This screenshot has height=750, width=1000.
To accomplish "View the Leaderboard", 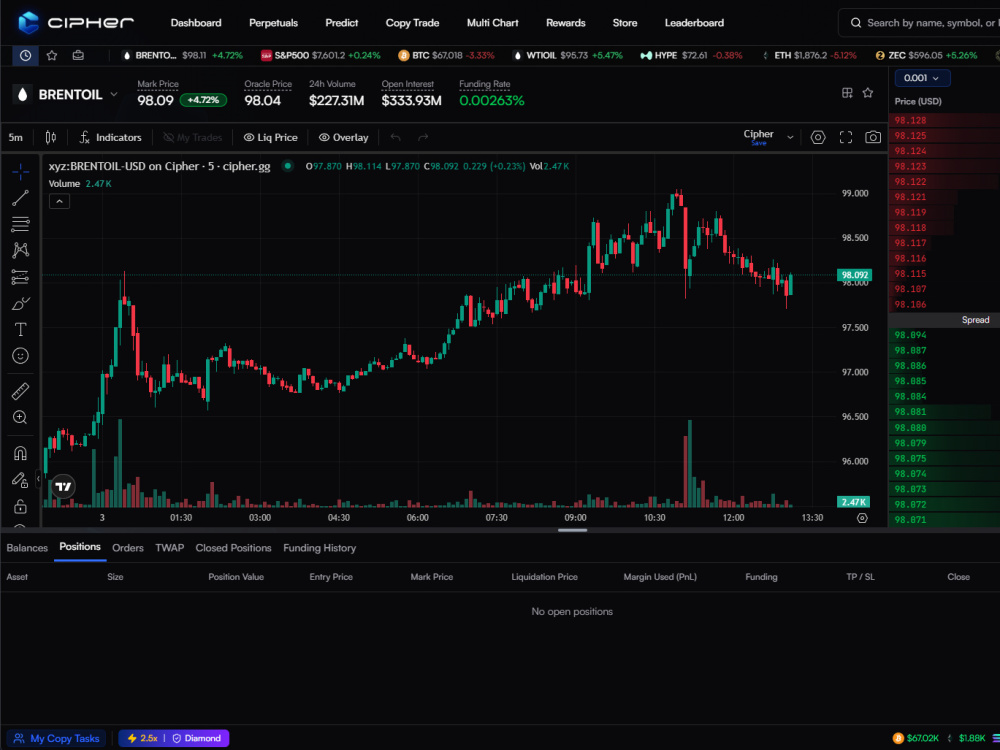I will pos(694,23).
